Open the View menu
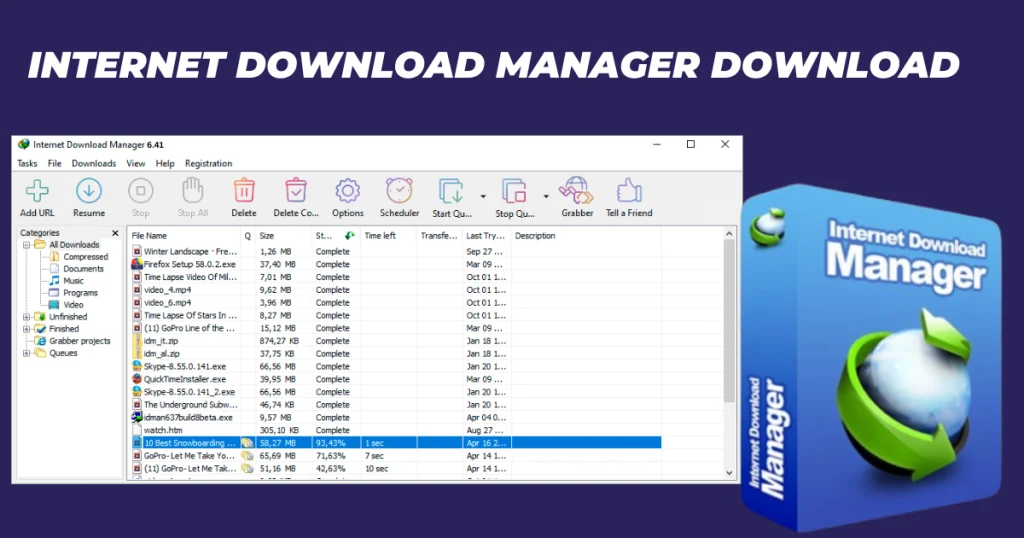Image resolution: width=1024 pixels, height=538 pixels. coord(136,163)
